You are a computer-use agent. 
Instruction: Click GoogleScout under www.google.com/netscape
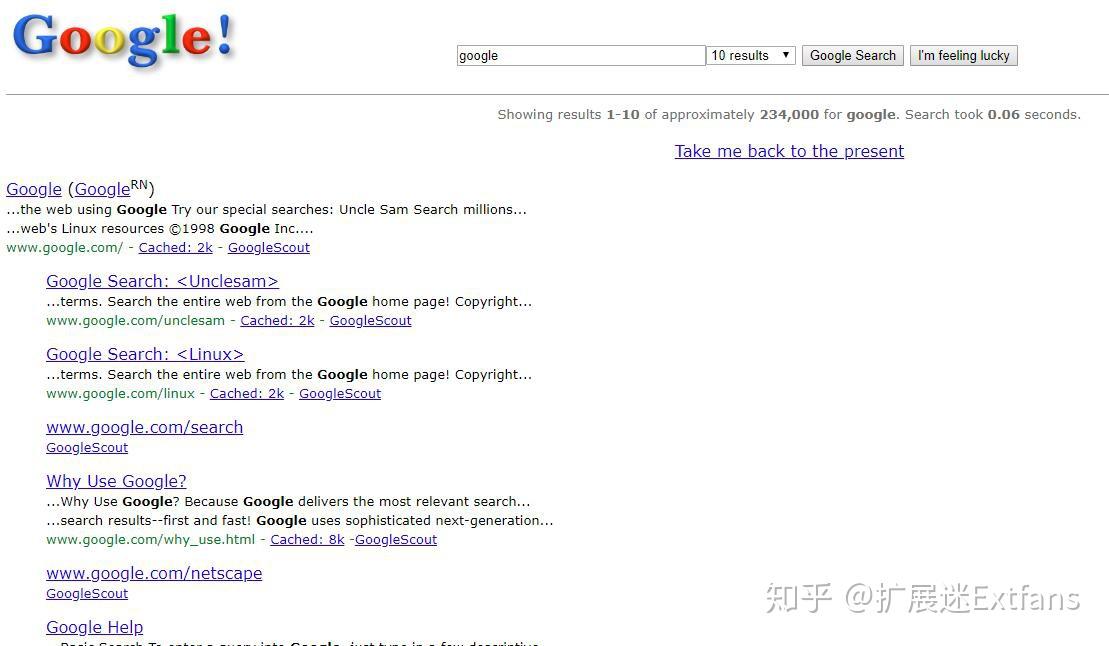(x=87, y=594)
